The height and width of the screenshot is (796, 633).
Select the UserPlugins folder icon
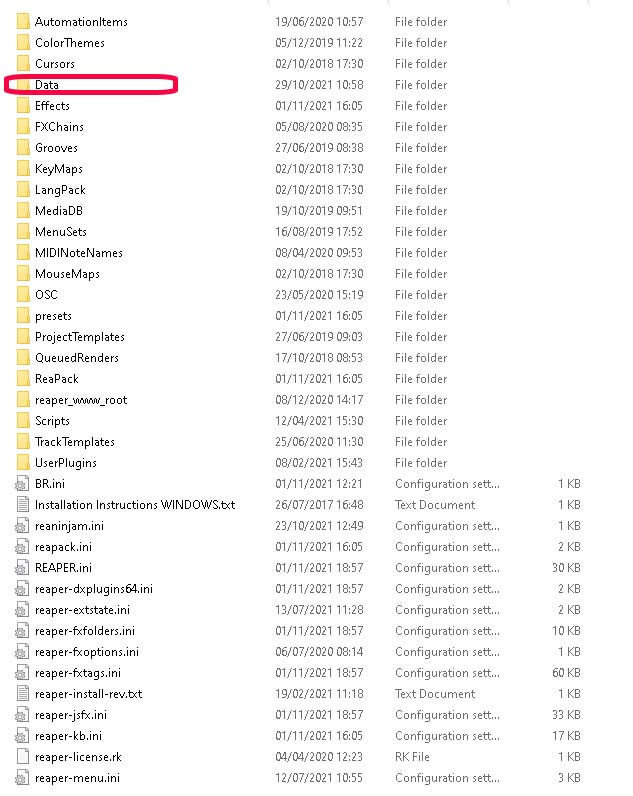point(23,463)
